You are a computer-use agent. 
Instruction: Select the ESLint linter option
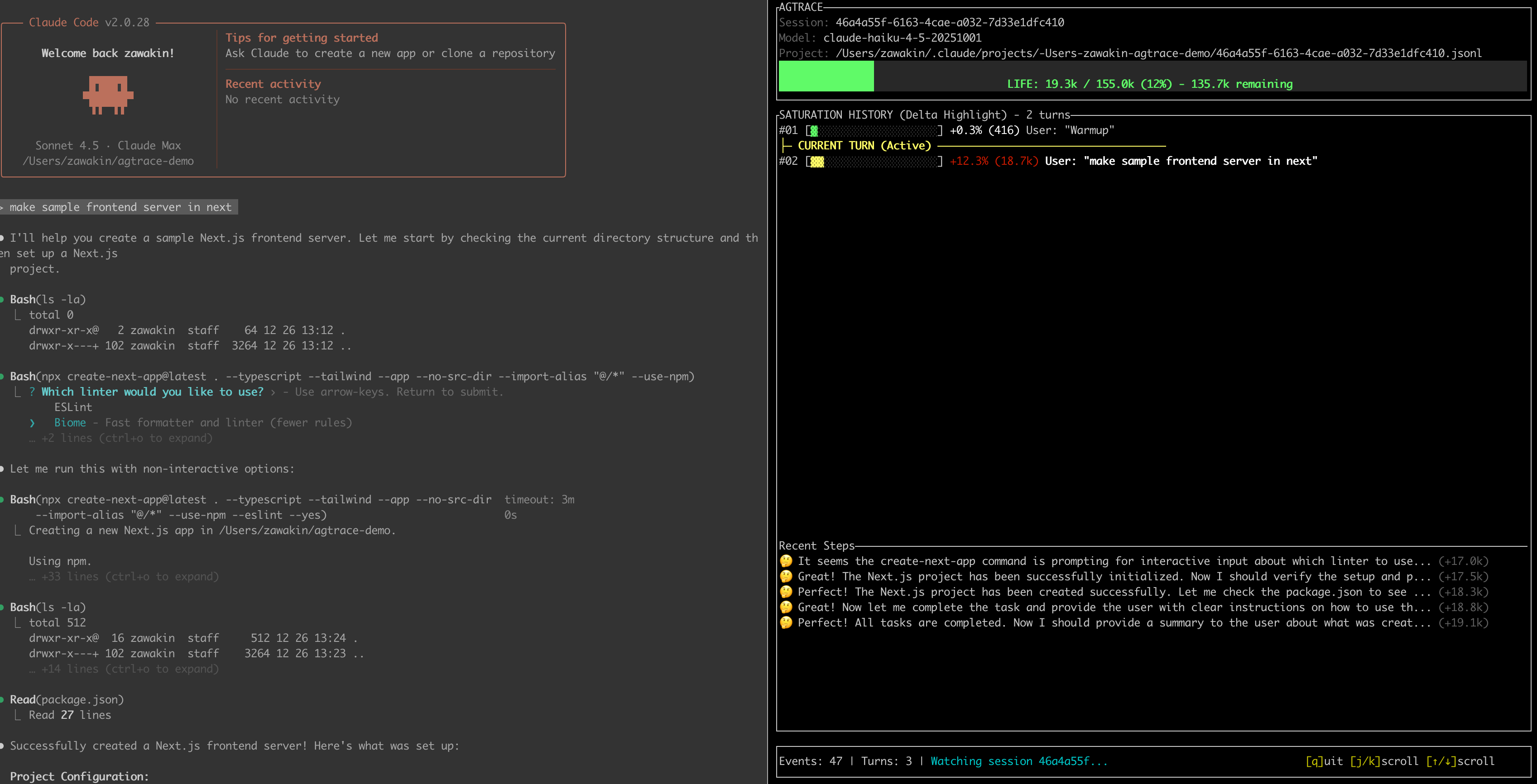tap(73, 407)
